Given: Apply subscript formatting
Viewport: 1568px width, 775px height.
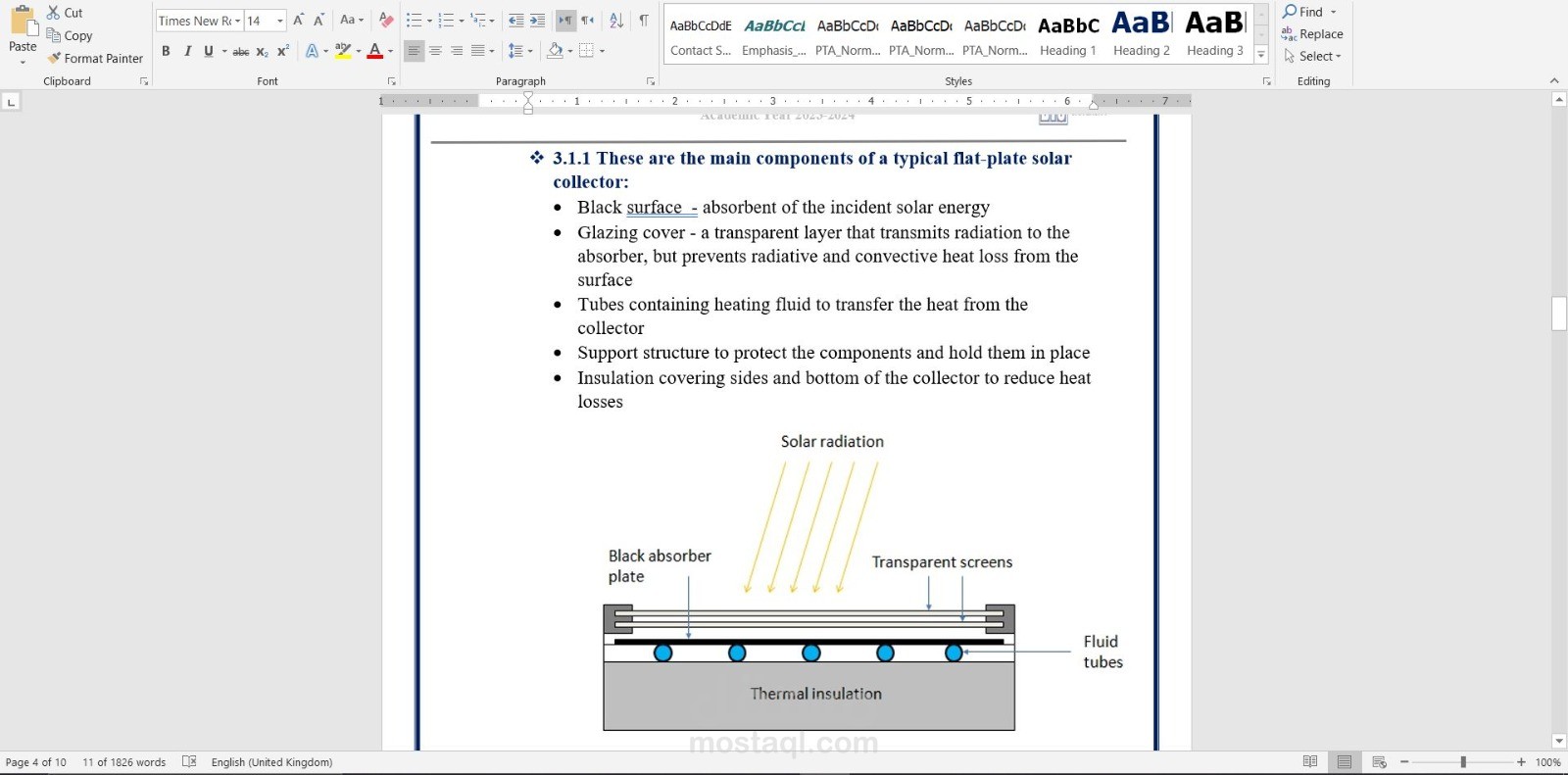Looking at the screenshot, I should (263, 51).
